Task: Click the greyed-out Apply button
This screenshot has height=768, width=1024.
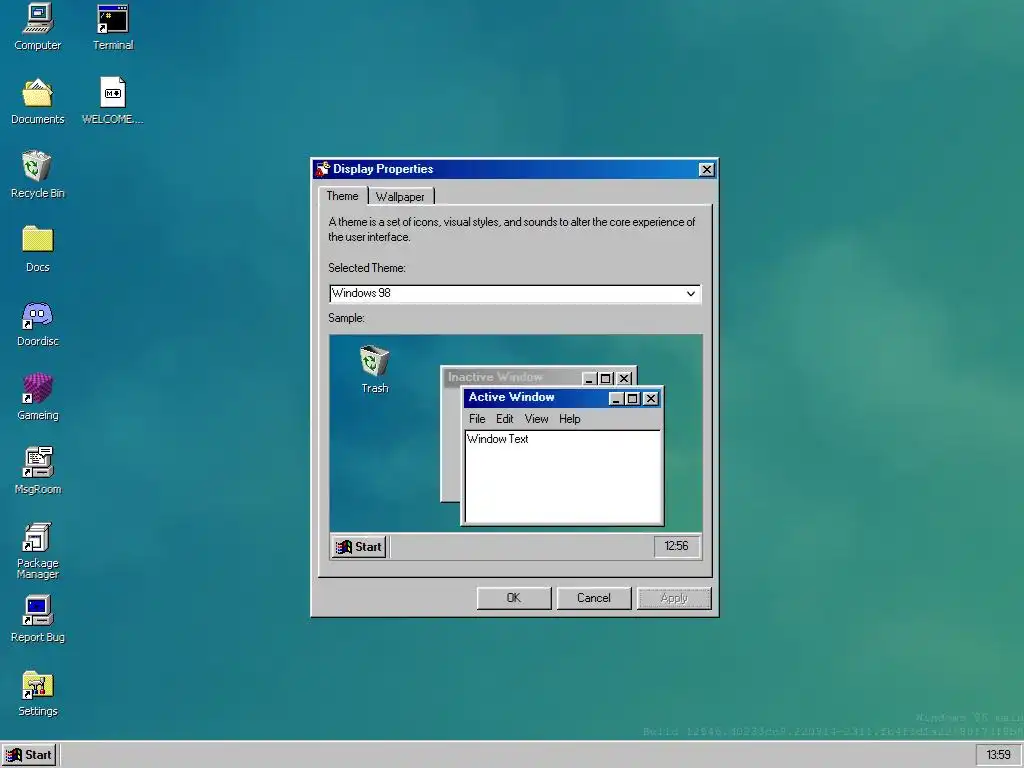Action: pyautogui.click(x=674, y=598)
